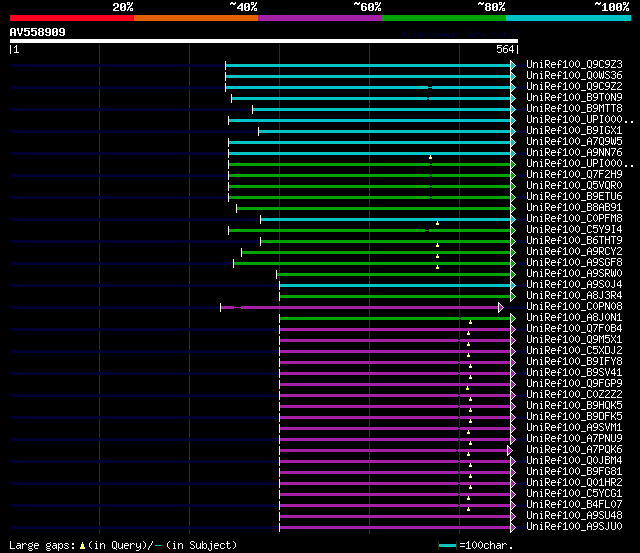Click the UniRef100_A7PNU9 label
Screen dimensions: 640x553
(574, 439)
